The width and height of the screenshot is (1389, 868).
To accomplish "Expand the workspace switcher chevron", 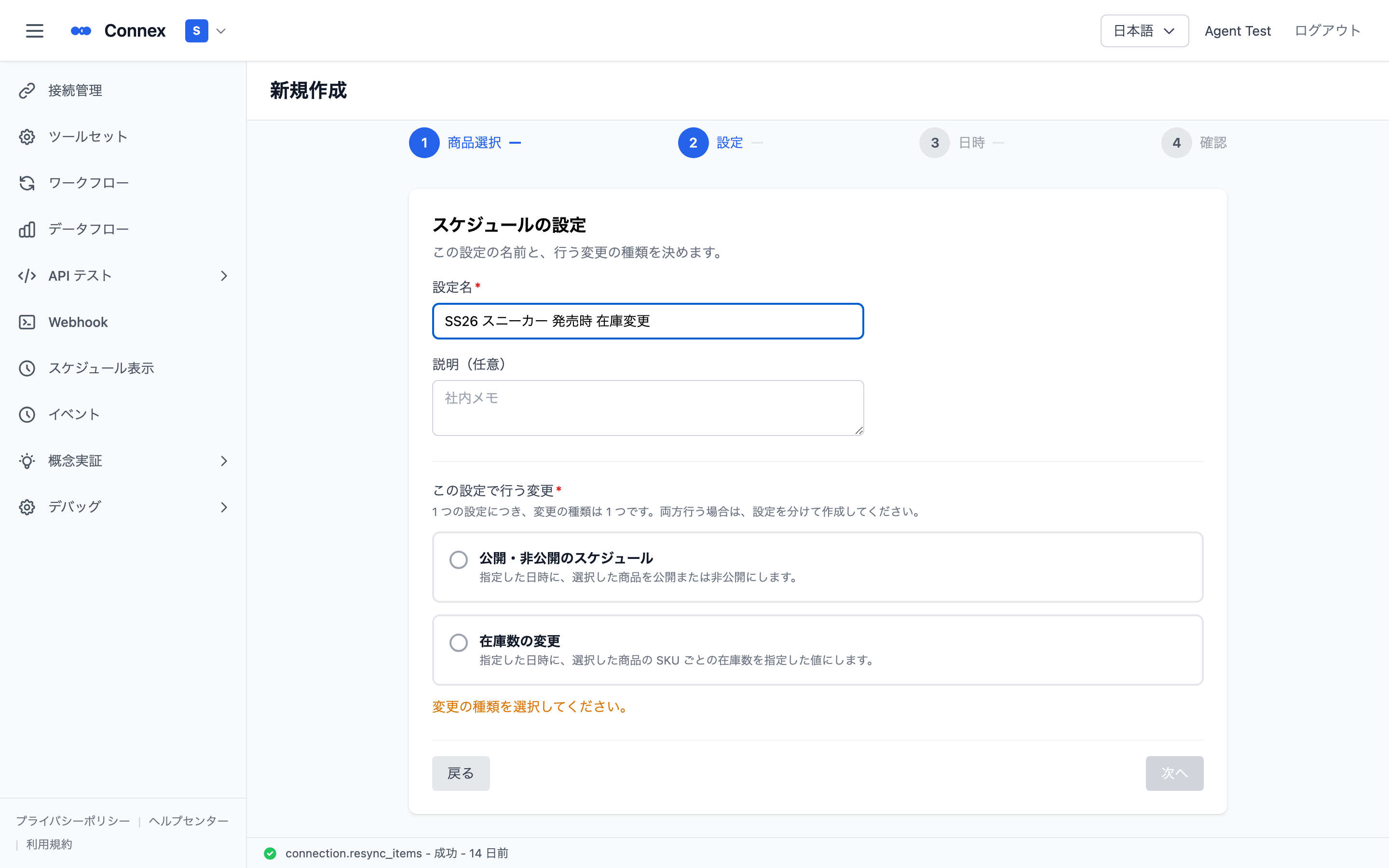I will [x=221, y=31].
